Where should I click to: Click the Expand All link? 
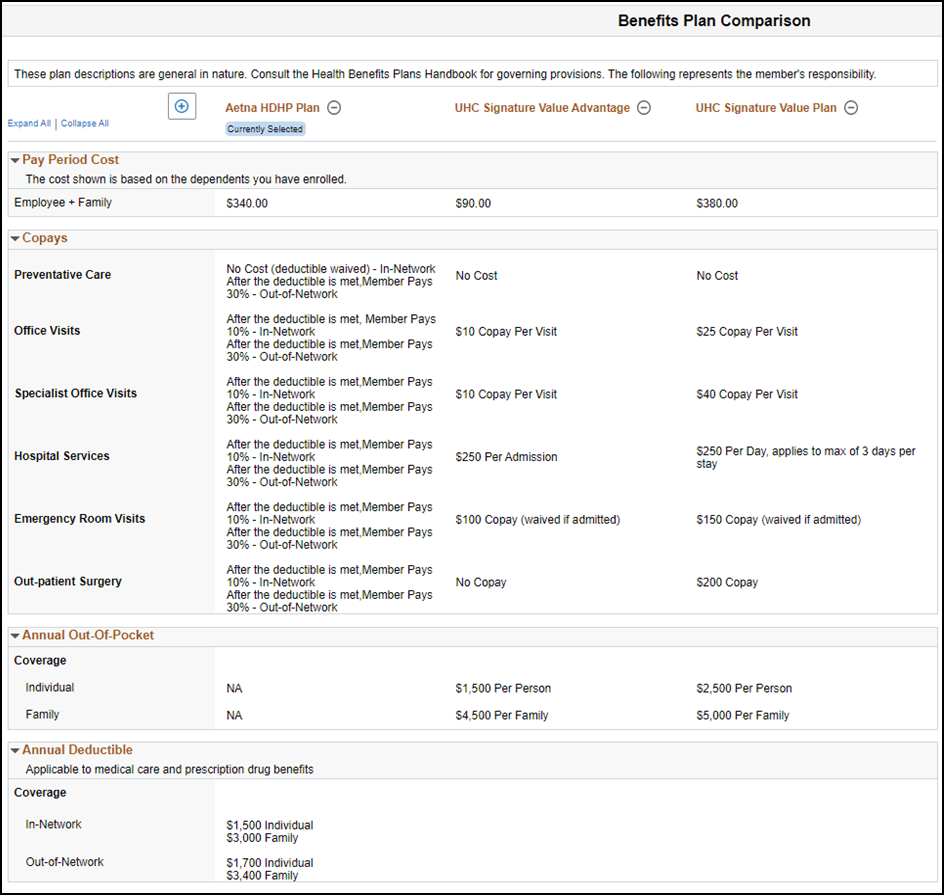(29, 123)
